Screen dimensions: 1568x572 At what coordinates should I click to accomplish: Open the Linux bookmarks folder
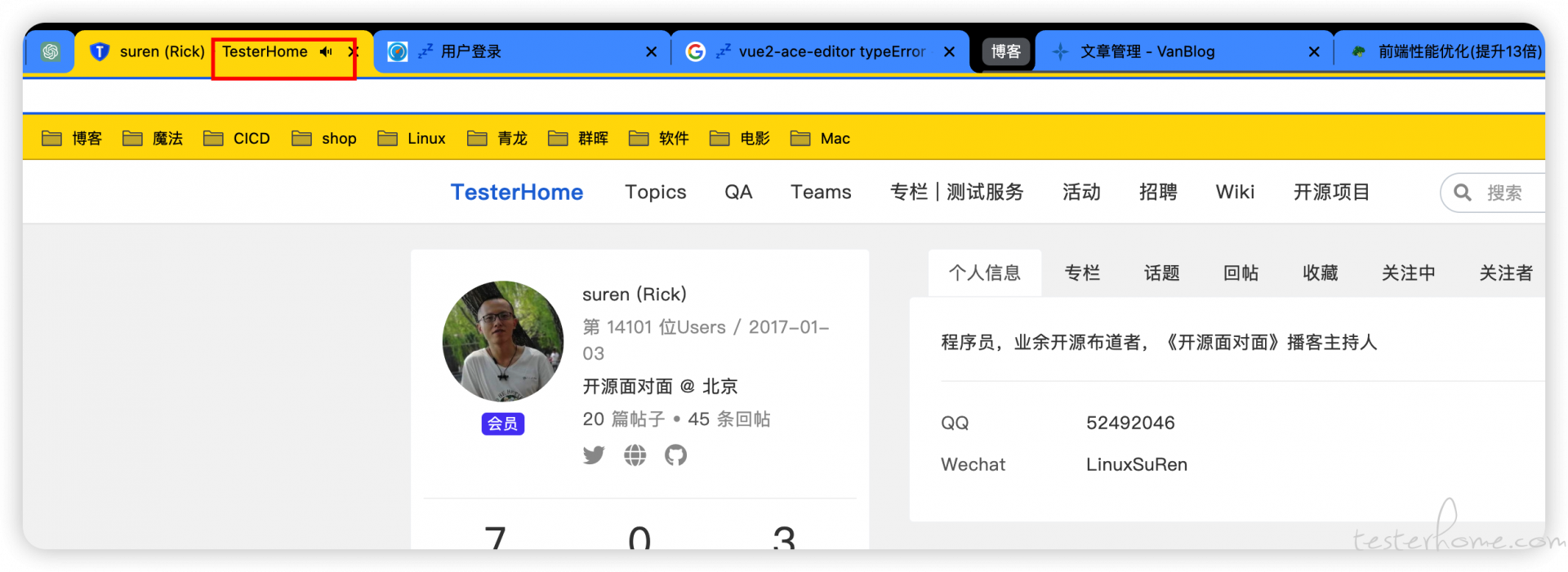pyautogui.click(x=412, y=139)
